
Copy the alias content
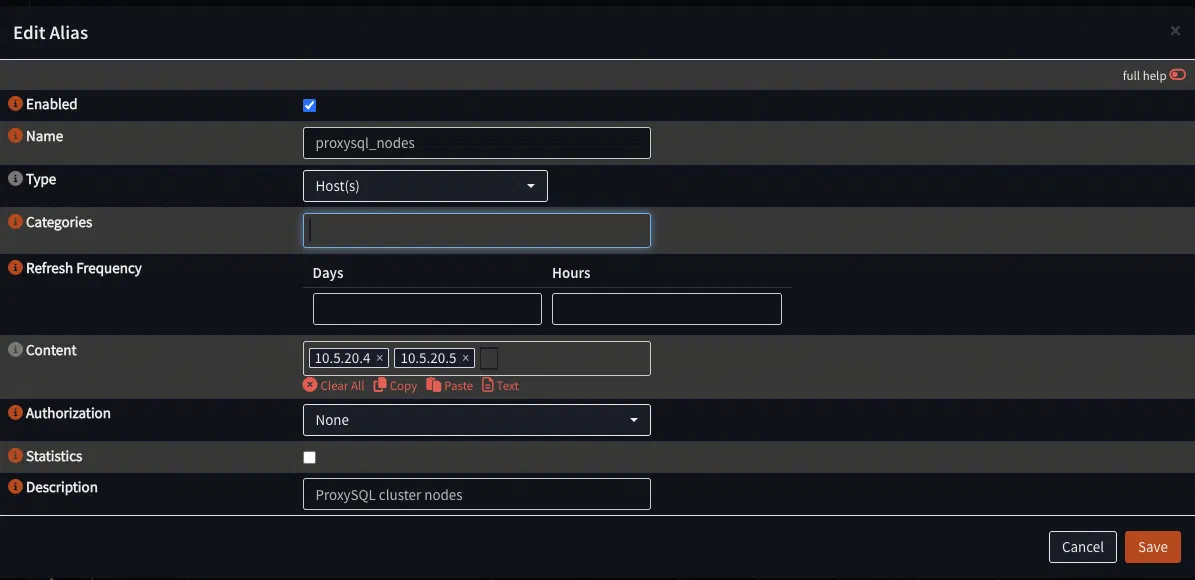pos(396,386)
